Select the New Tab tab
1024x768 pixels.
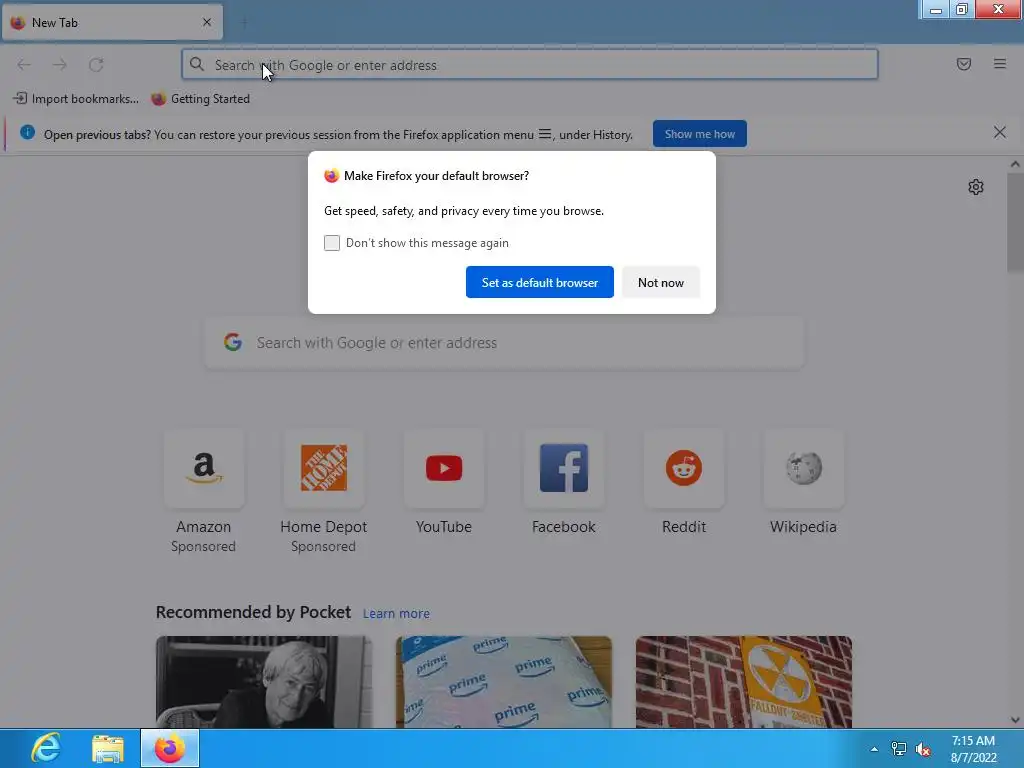coord(112,22)
